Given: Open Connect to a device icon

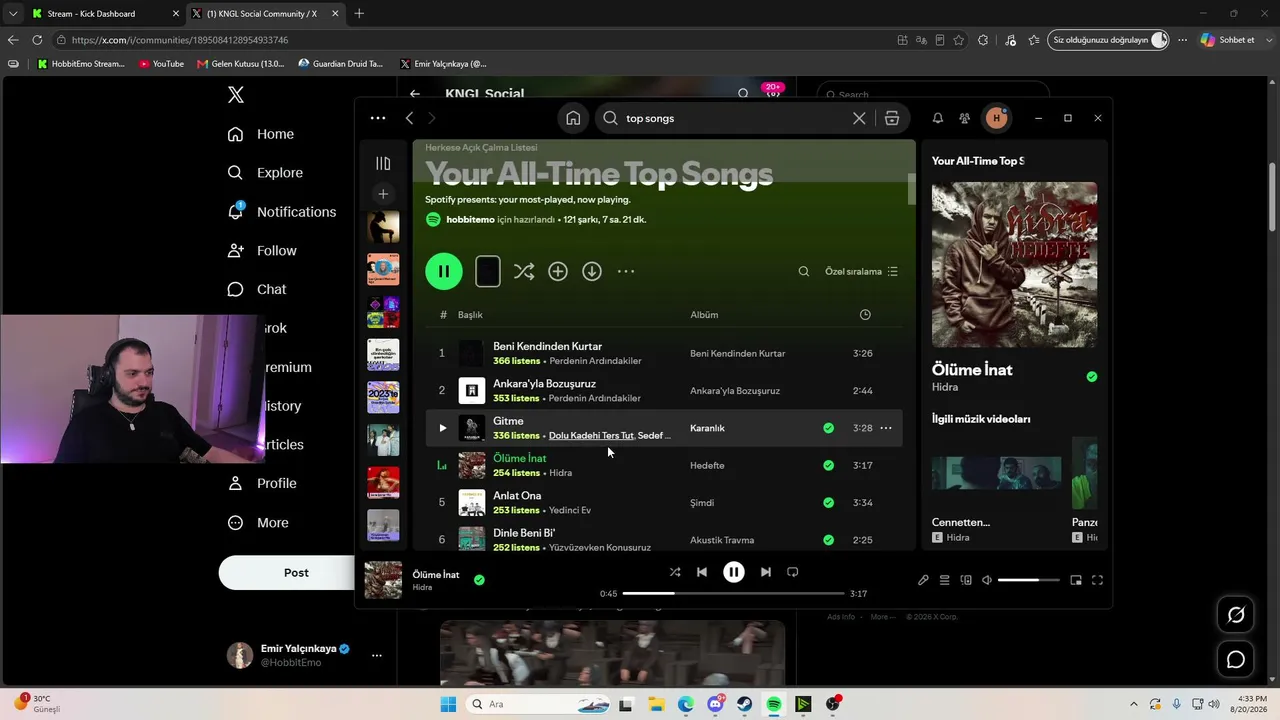Looking at the screenshot, I should point(966,580).
